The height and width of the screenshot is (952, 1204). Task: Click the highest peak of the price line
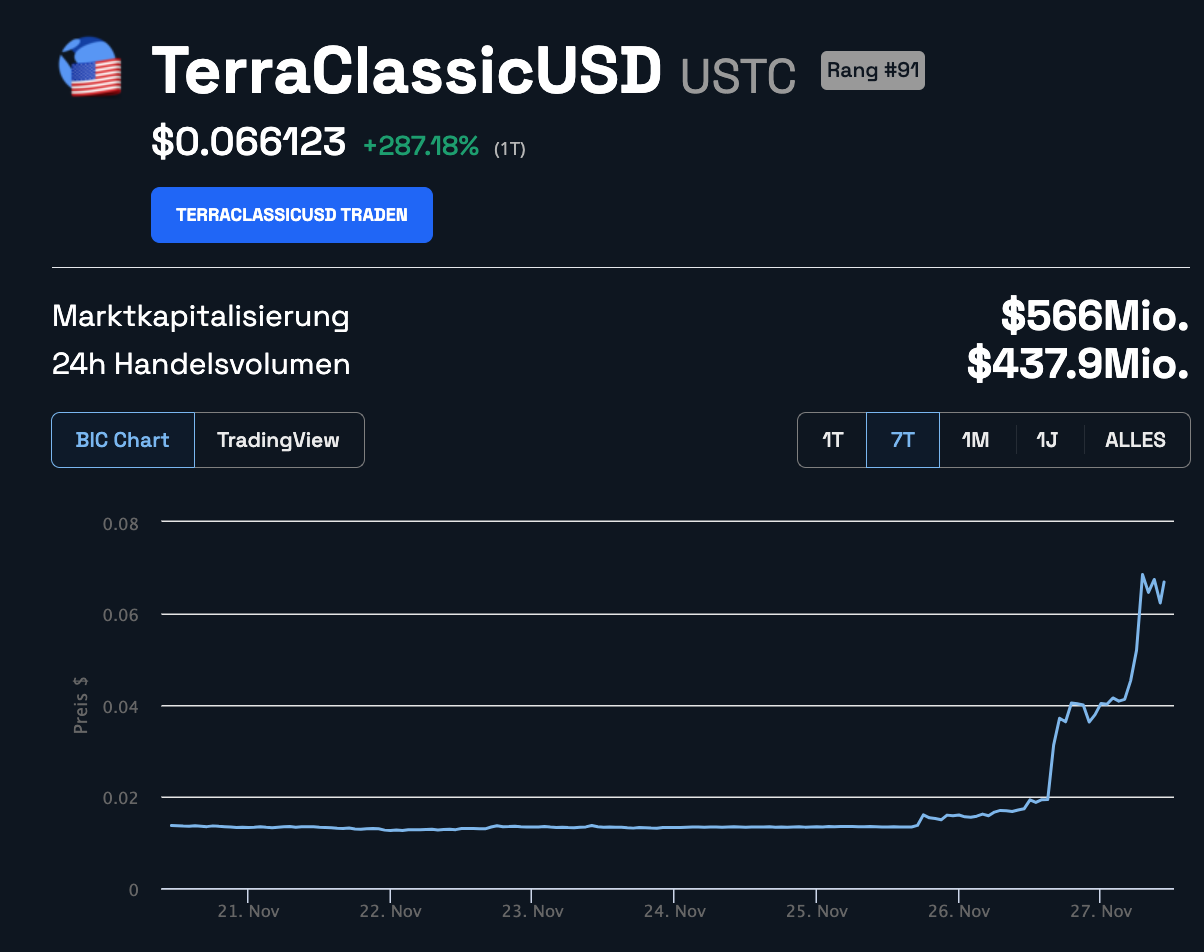[1142, 575]
